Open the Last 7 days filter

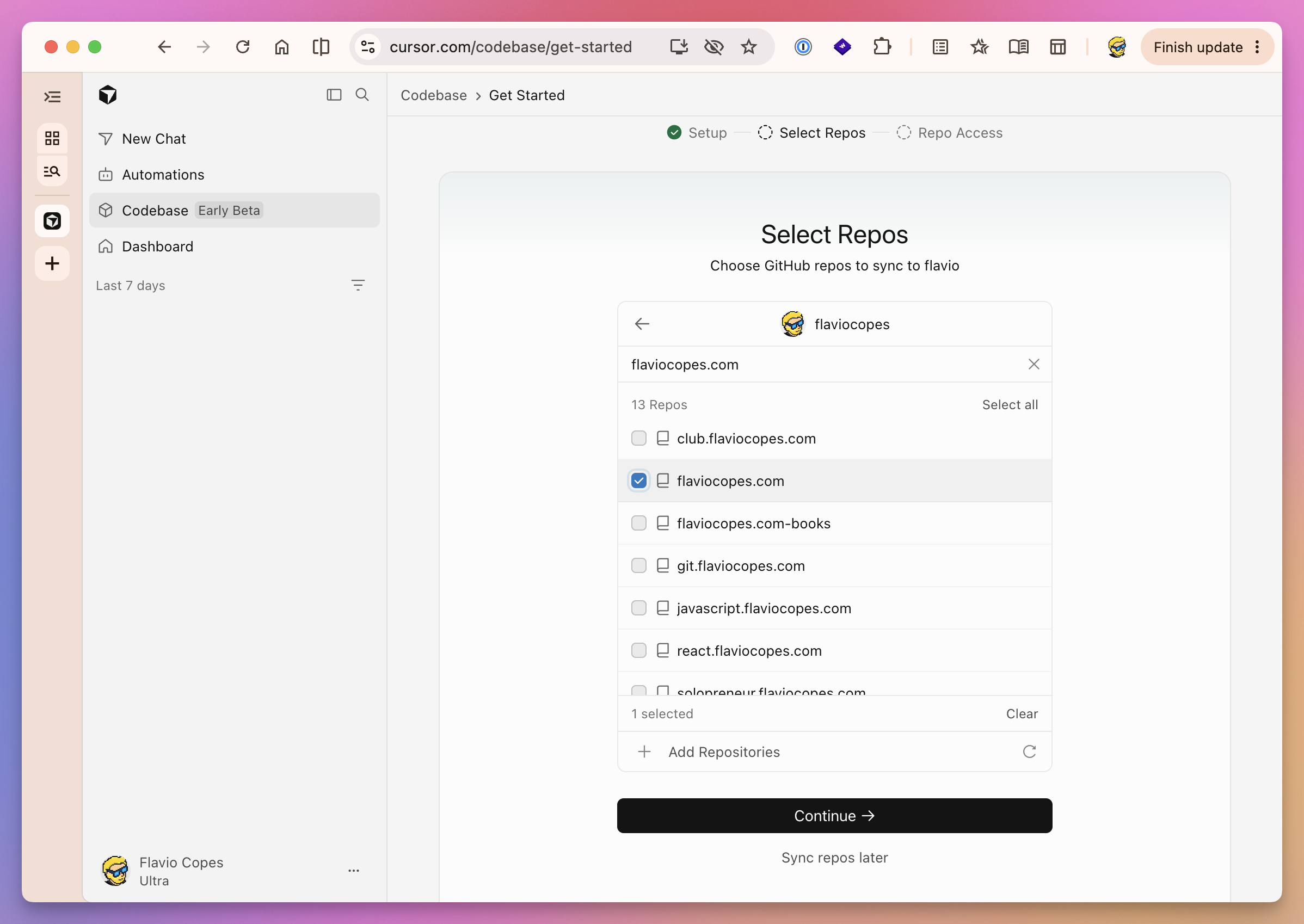coord(358,285)
